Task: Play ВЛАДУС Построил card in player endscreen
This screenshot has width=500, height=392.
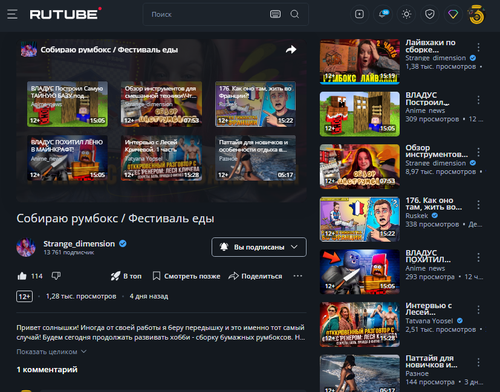Action: (x=67, y=104)
